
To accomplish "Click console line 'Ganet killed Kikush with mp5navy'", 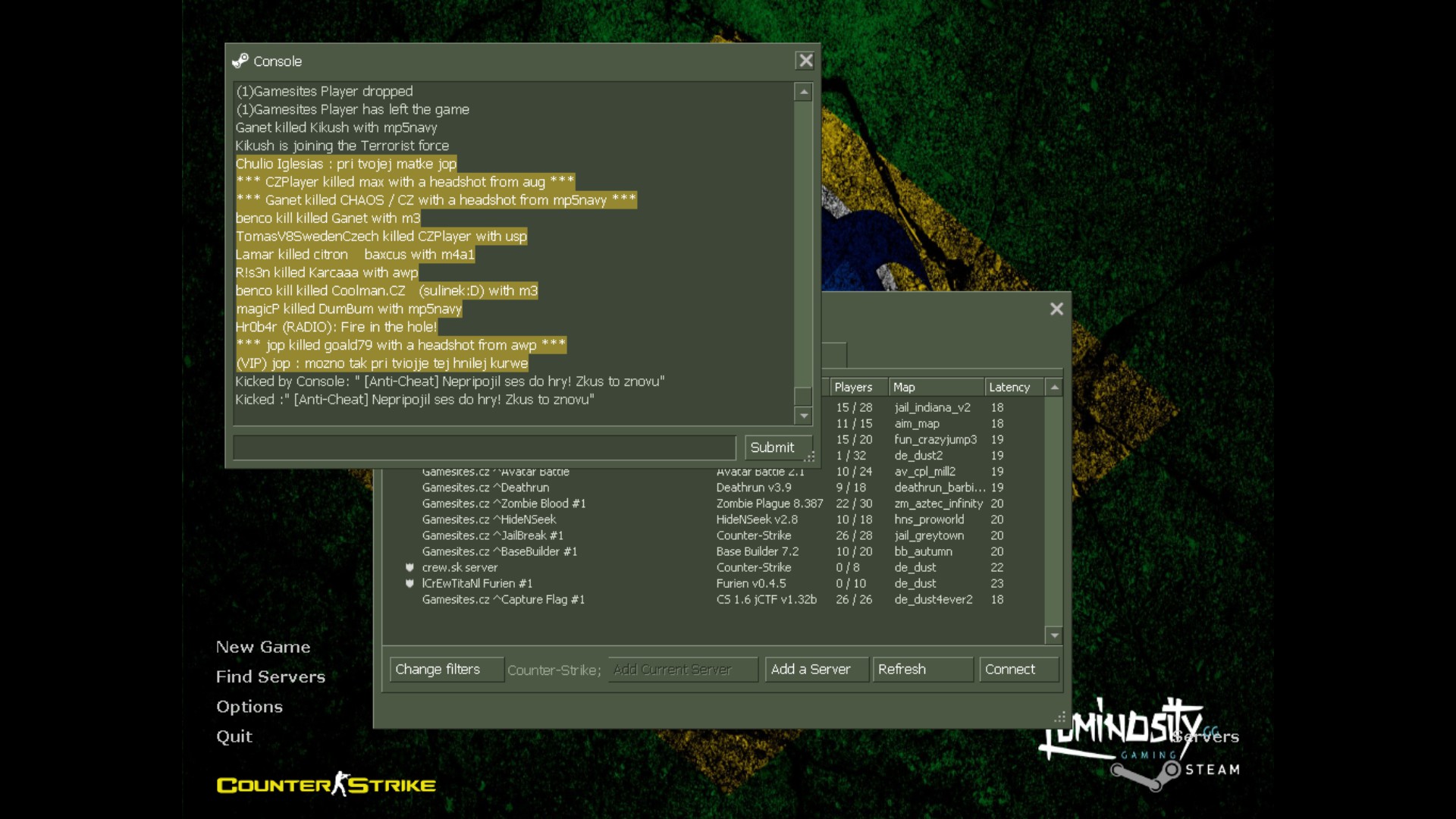I will [336, 127].
